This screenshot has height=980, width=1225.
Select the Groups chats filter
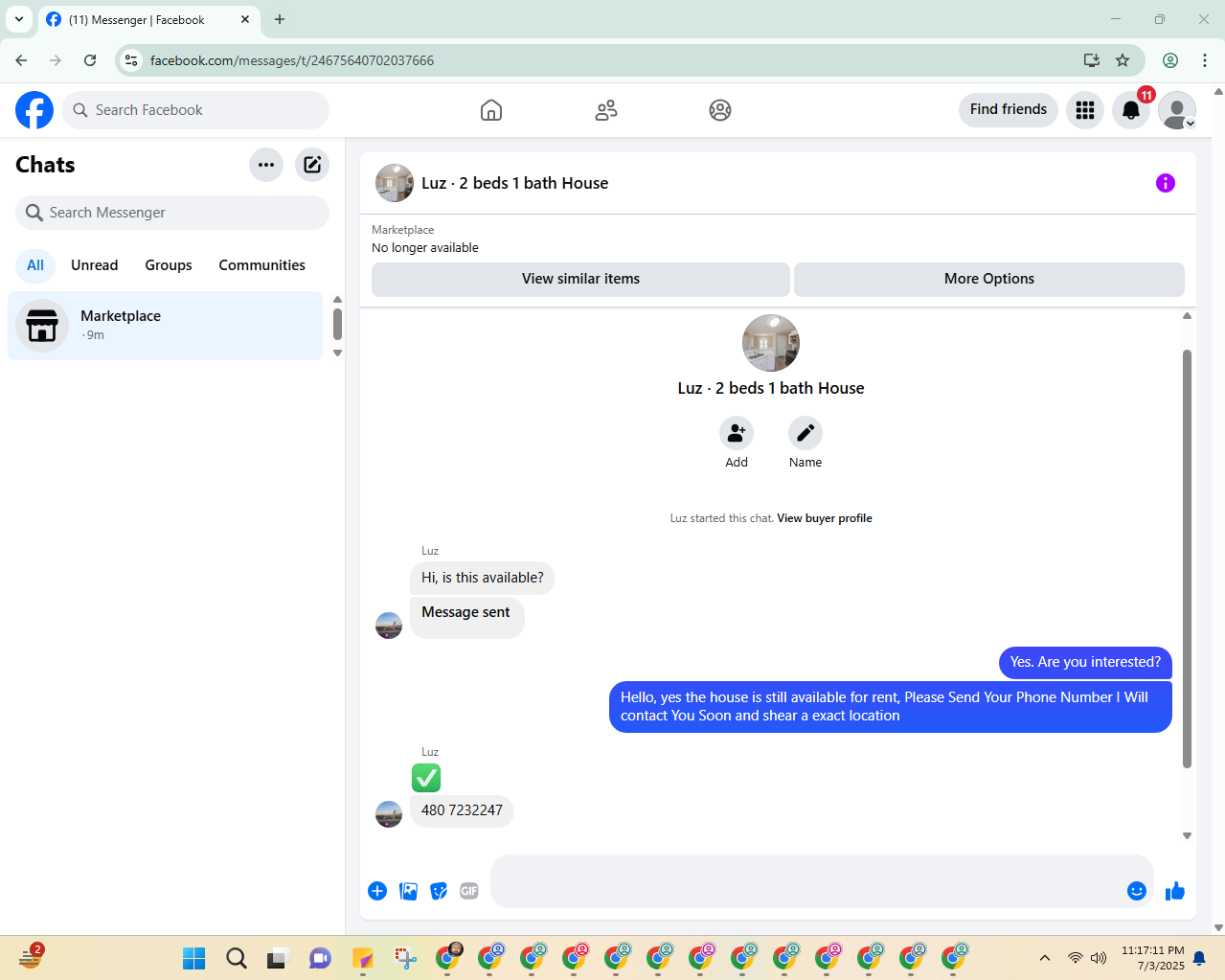pos(169,265)
